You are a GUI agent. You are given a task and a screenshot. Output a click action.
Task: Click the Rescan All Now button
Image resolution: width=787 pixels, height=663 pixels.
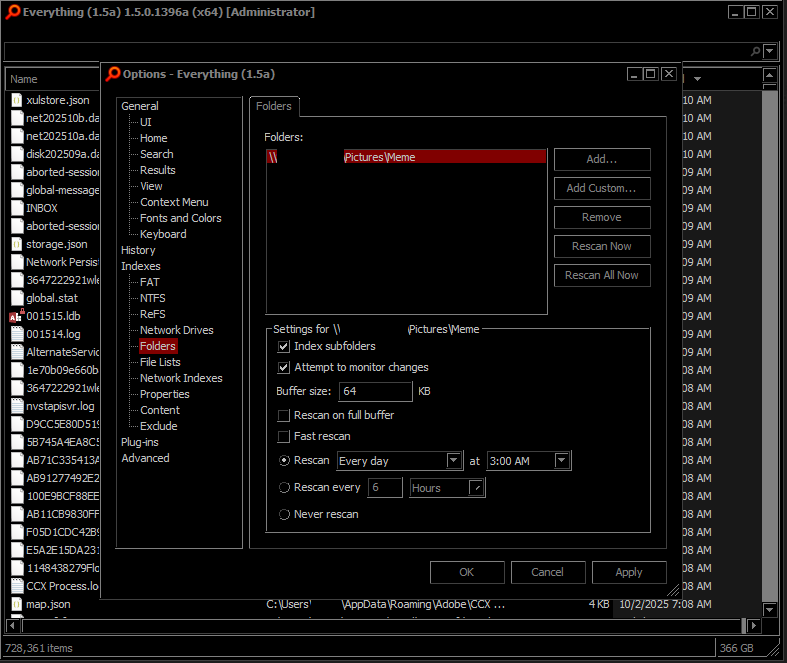(601, 275)
